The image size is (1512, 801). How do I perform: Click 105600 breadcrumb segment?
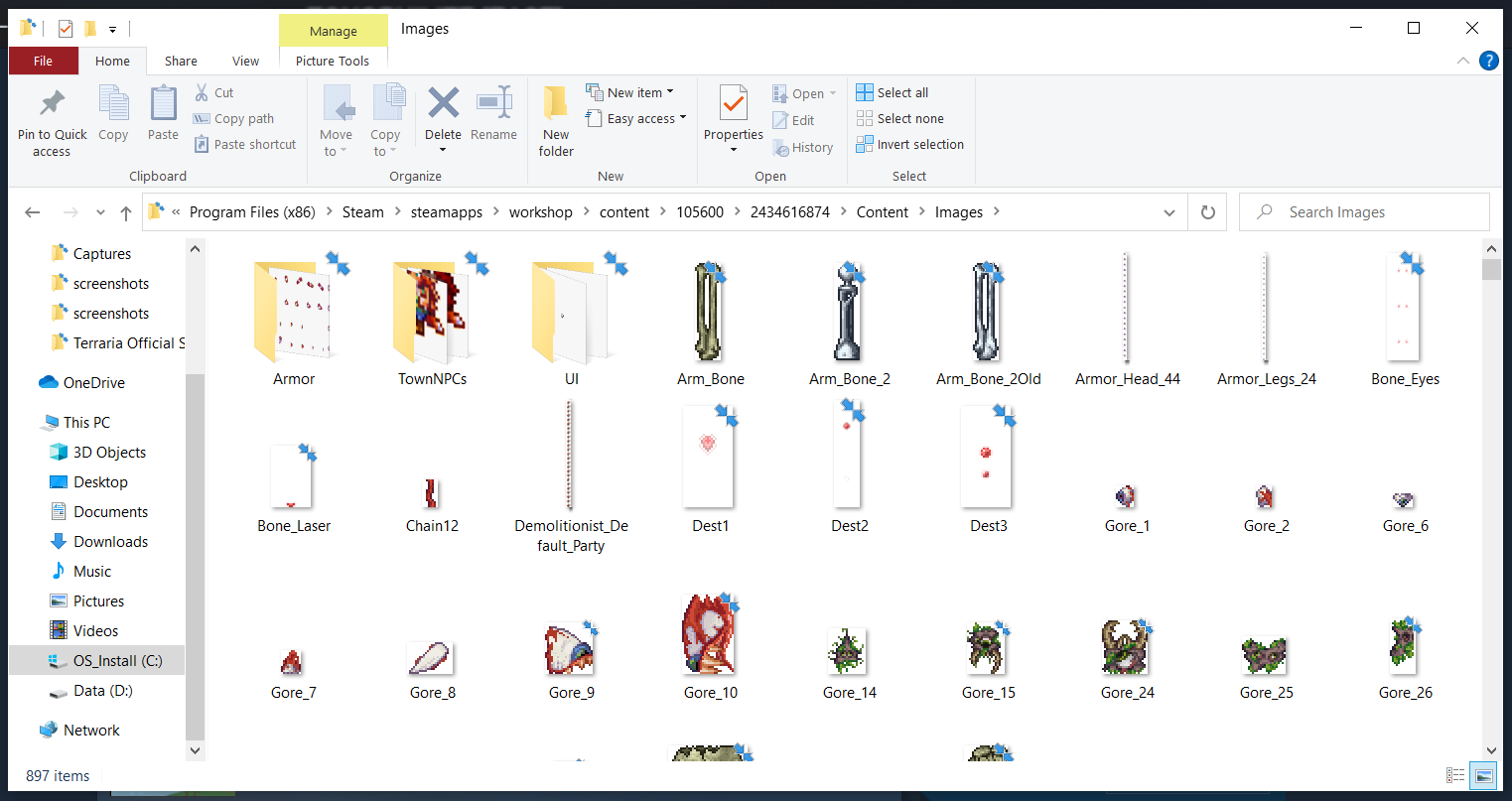click(700, 212)
